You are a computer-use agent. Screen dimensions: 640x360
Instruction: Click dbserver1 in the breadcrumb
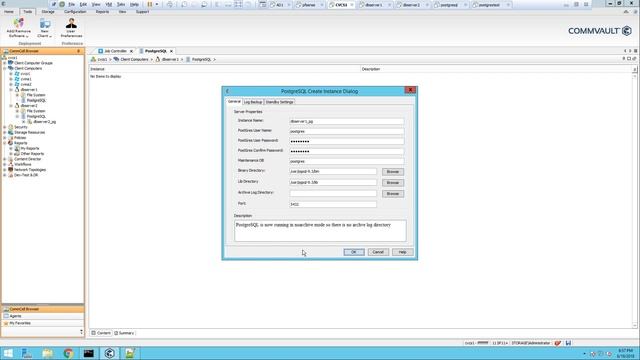170,60
